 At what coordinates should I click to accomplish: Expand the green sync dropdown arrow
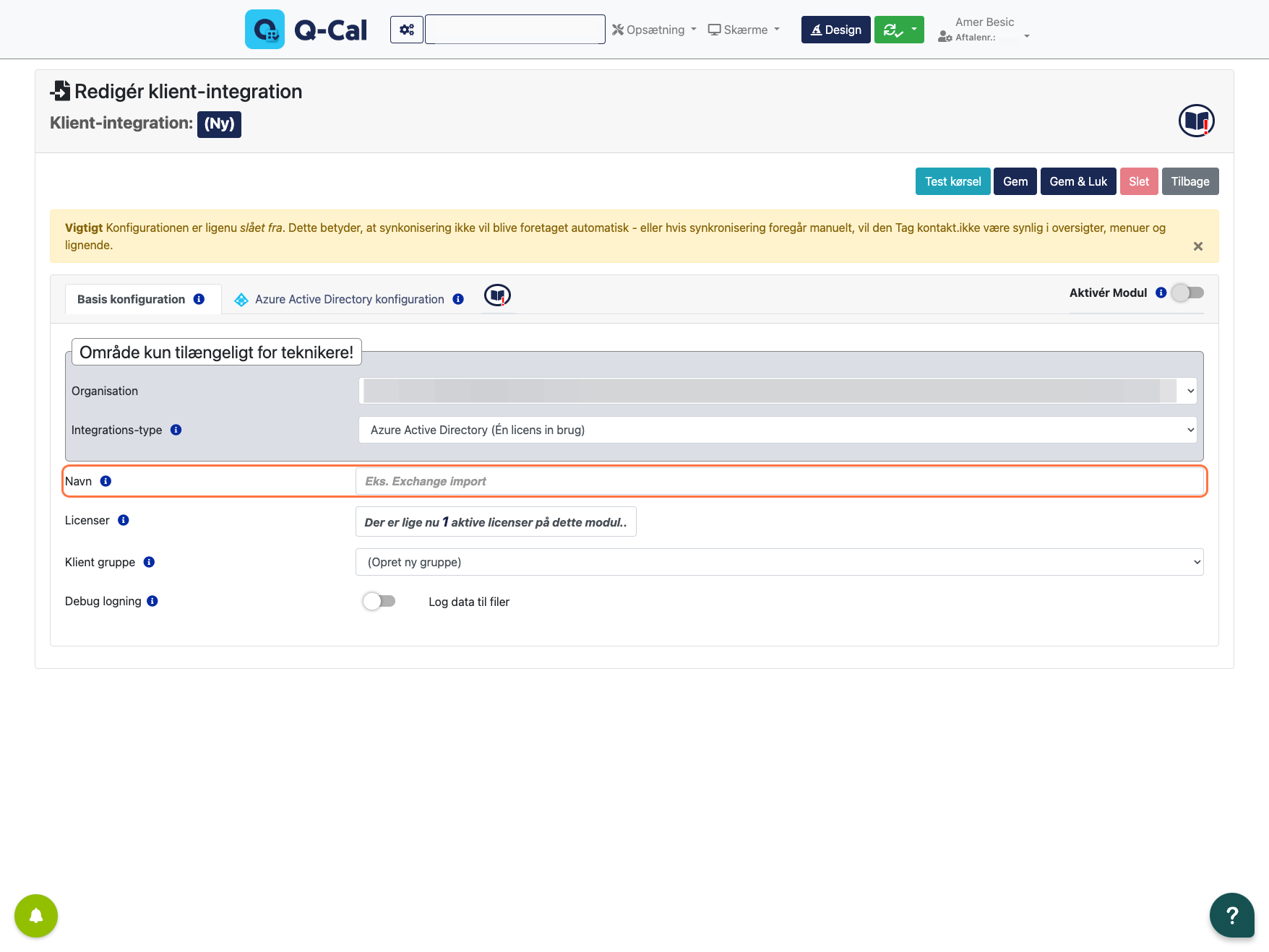tap(915, 30)
